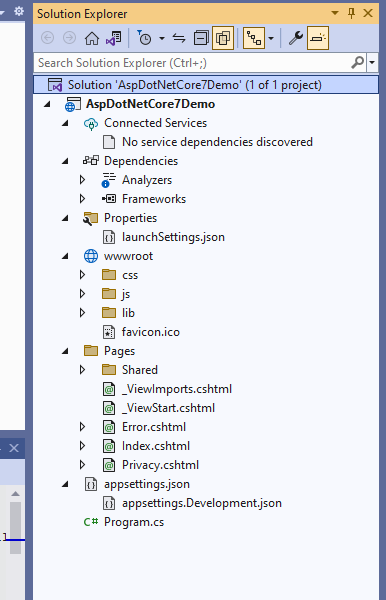Click the search magnifier icon
This screenshot has height=600, width=386.
tap(357, 62)
